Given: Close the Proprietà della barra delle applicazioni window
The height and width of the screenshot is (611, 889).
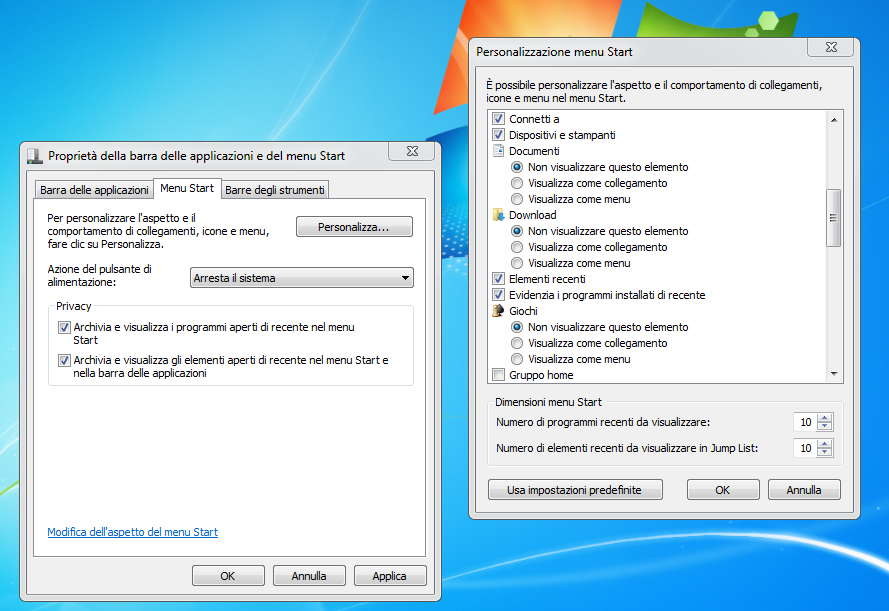Looking at the screenshot, I should tap(411, 152).
